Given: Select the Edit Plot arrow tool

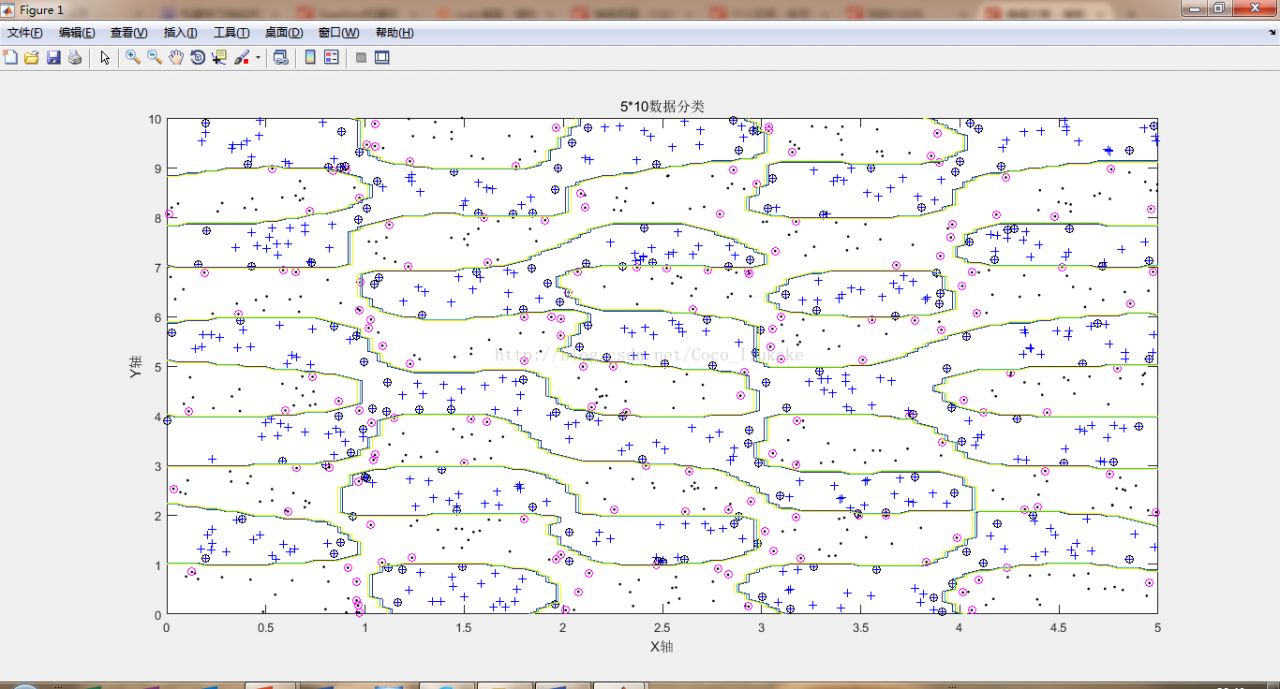Looking at the screenshot, I should pyautogui.click(x=105, y=57).
